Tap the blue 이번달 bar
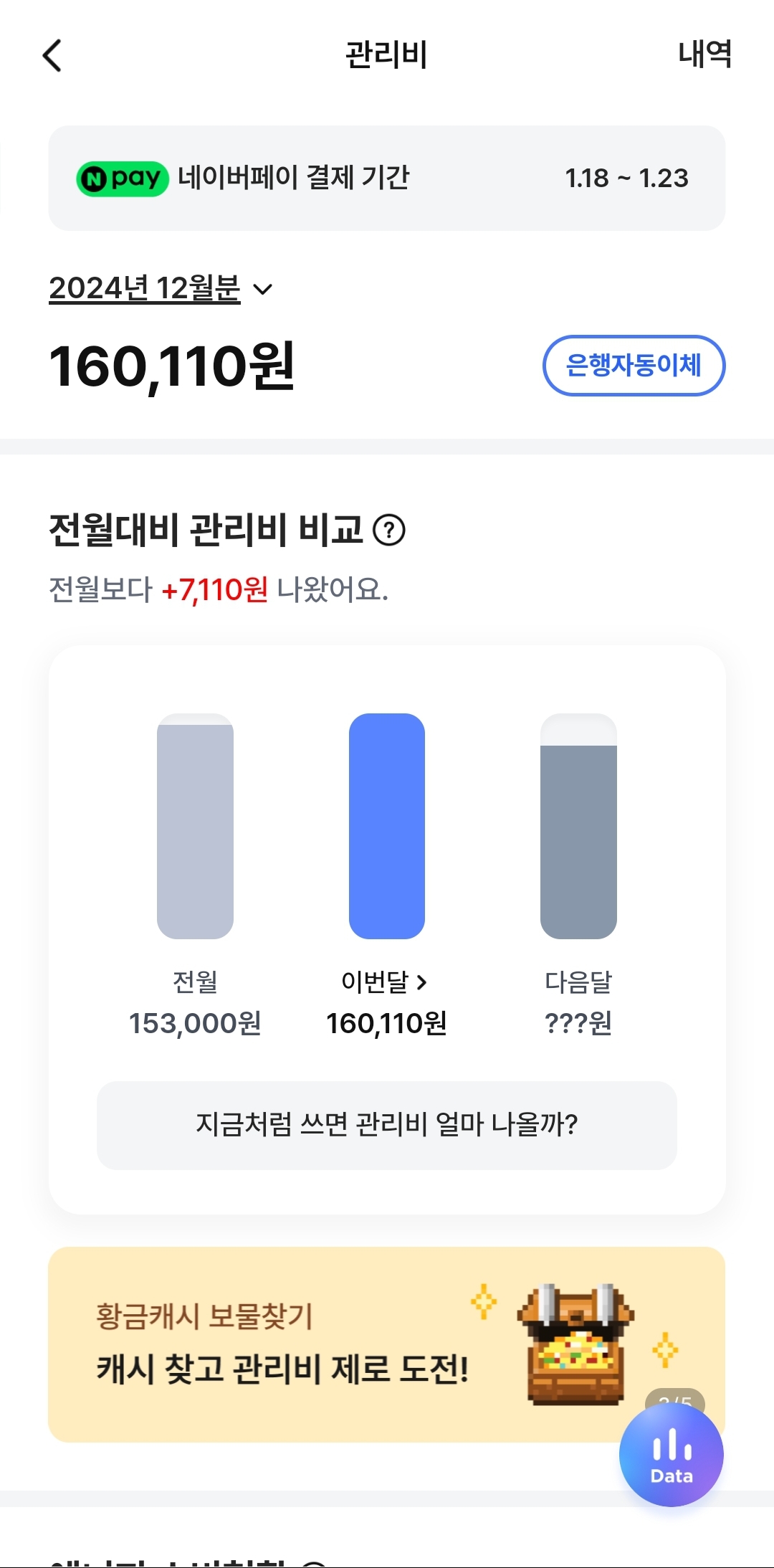Viewport: 774px width, 1568px height. (387, 827)
